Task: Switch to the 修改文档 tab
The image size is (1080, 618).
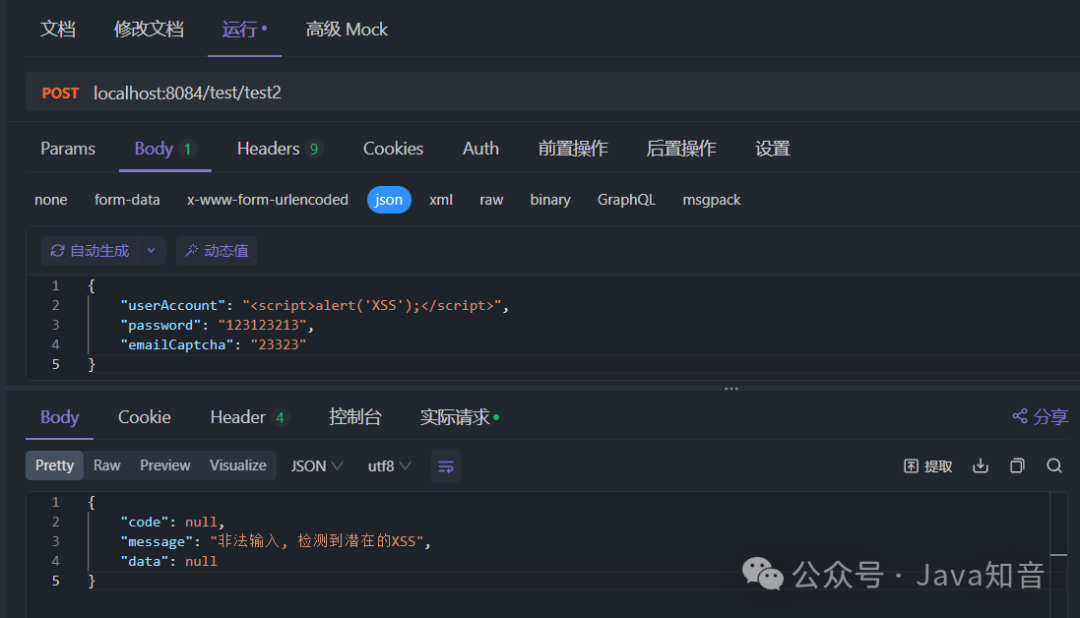Action: point(149,30)
